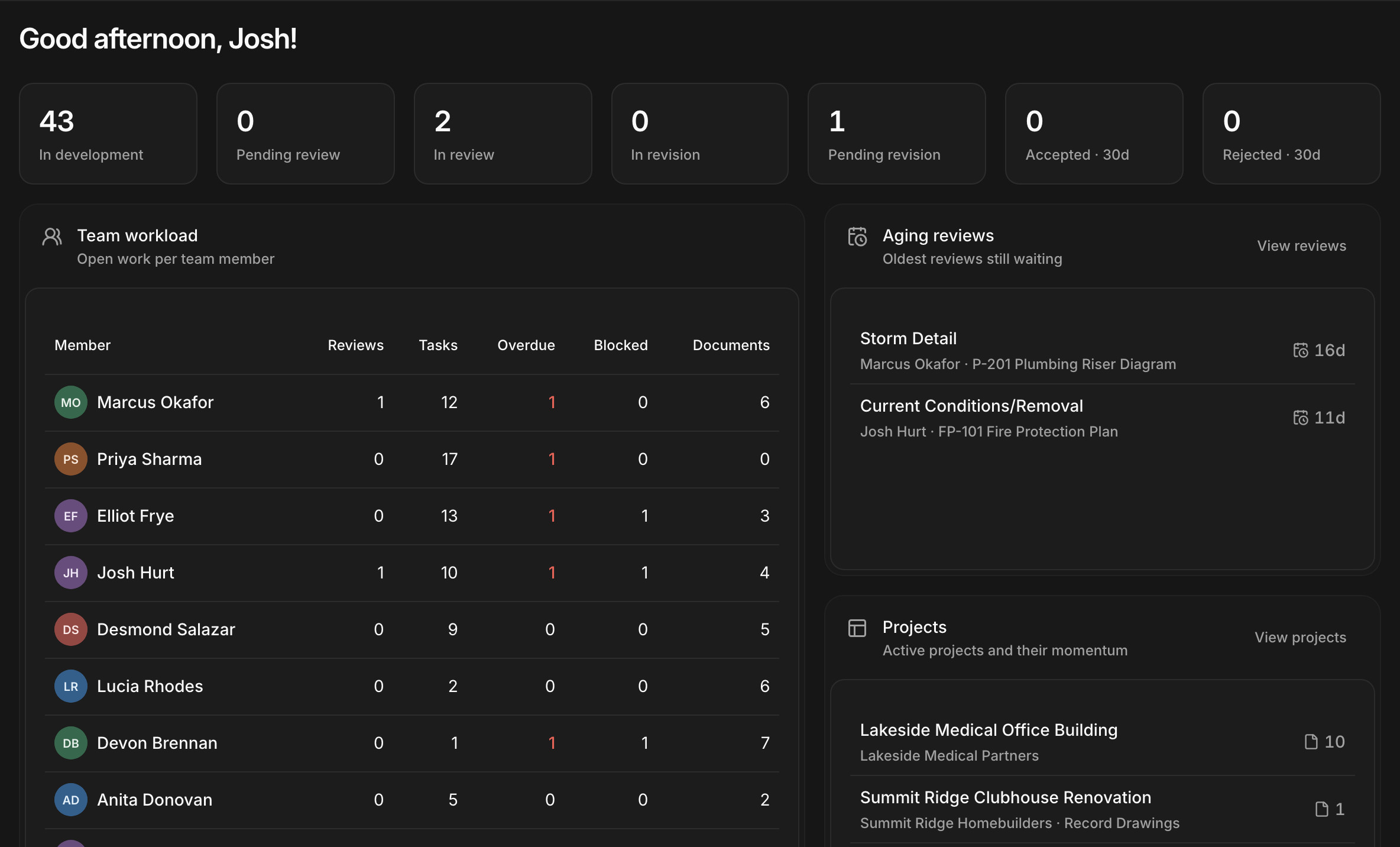Screen dimensions: 1400x847
Task: Sort by the Member column header
Action: click(x=83, y=345)
